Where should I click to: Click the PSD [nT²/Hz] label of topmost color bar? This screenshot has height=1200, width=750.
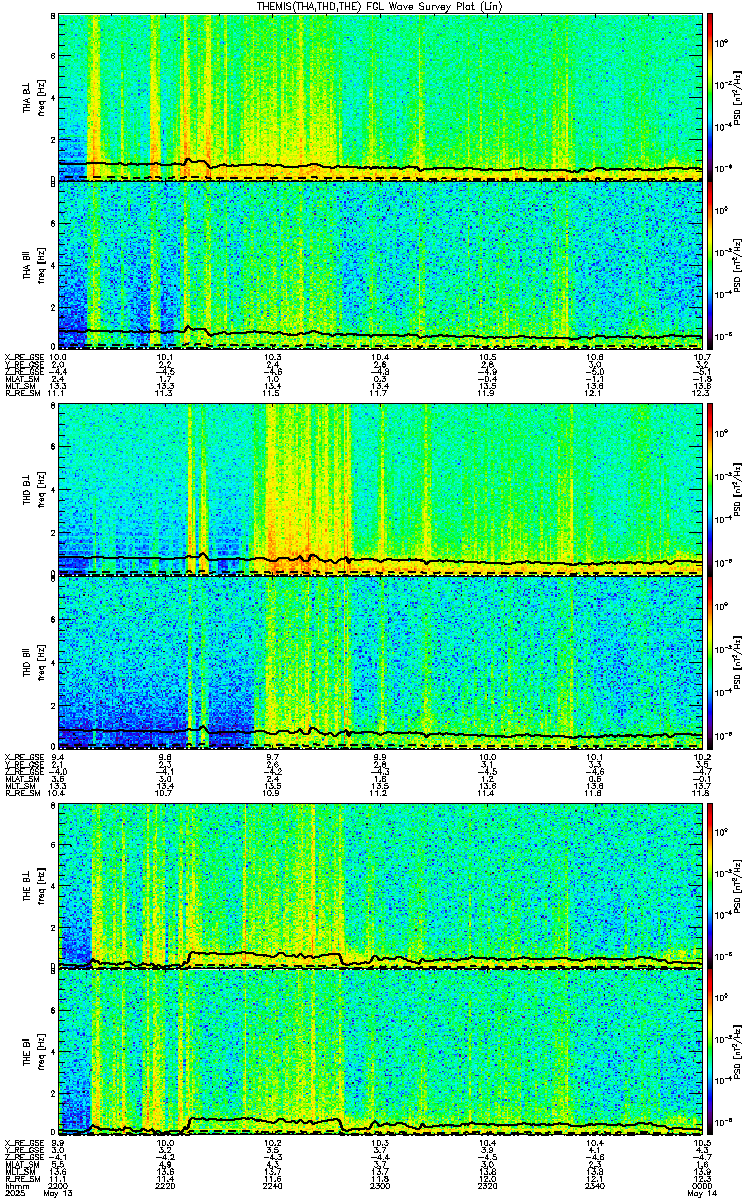coord(736,98)
